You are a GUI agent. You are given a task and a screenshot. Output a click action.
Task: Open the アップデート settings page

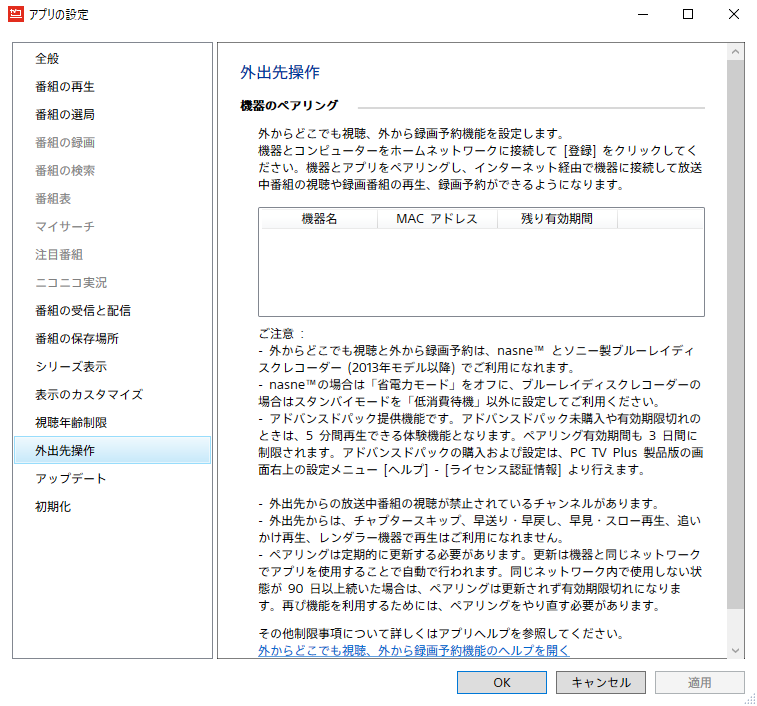point(70,479)
